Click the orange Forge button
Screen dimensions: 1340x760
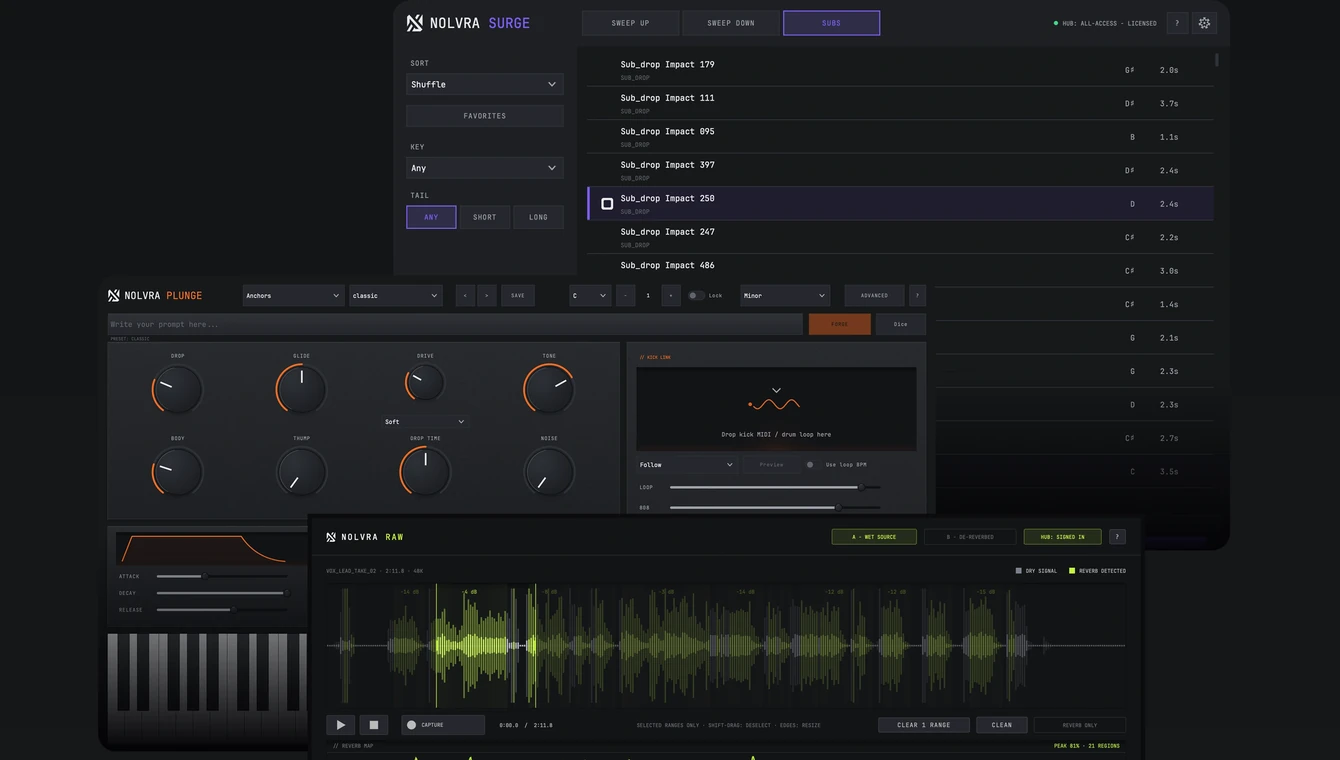click(x=840, y=324)
